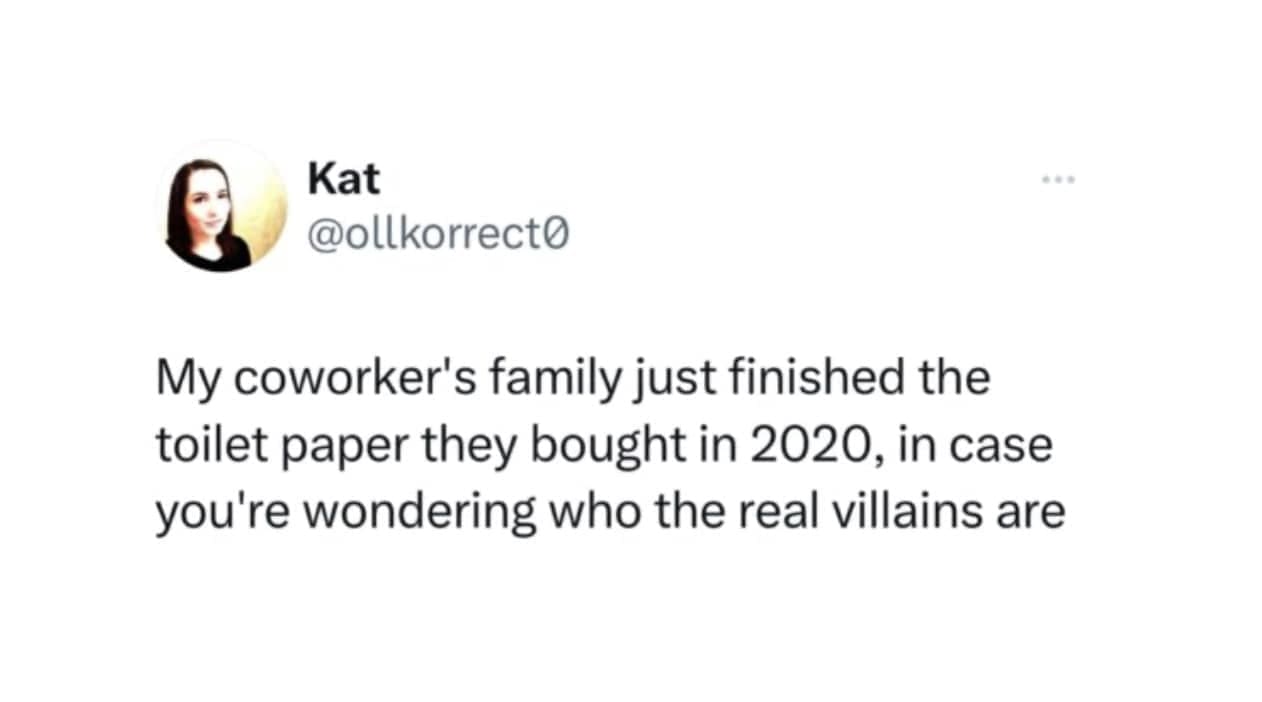Click the word "toilet" in the tweet
Viewport: 1262px width, 702px height.
click(x=194, y=445)
